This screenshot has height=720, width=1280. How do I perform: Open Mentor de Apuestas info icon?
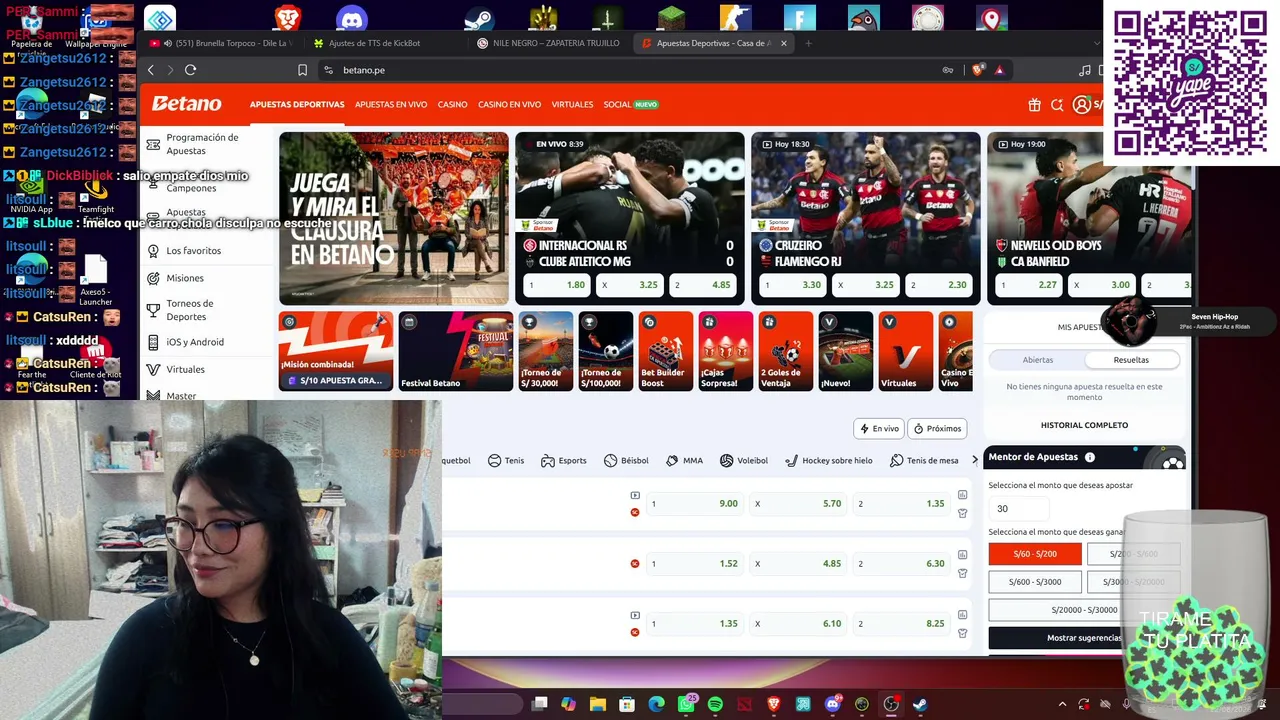coord(1090,457)
